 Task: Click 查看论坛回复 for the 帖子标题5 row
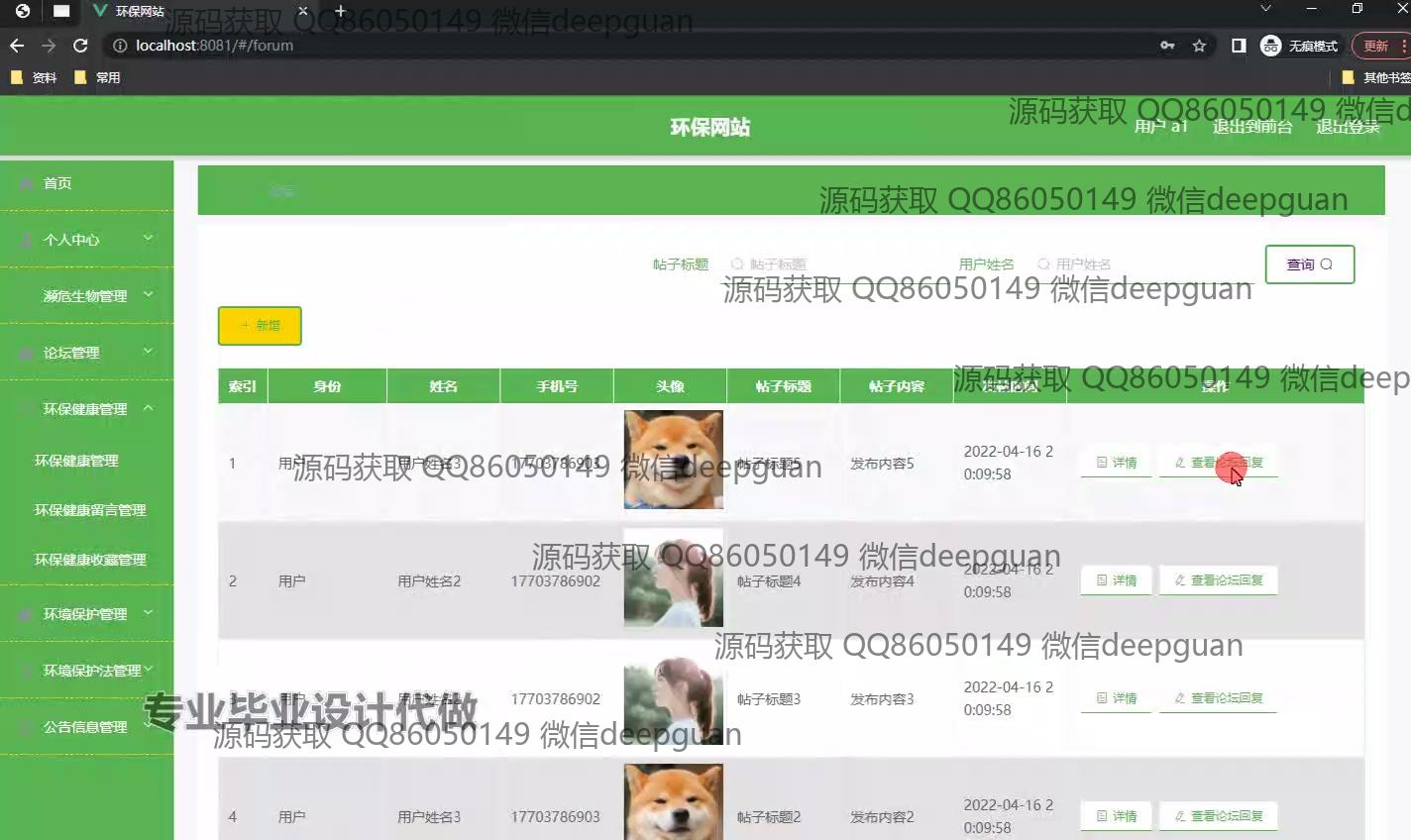1219,463
